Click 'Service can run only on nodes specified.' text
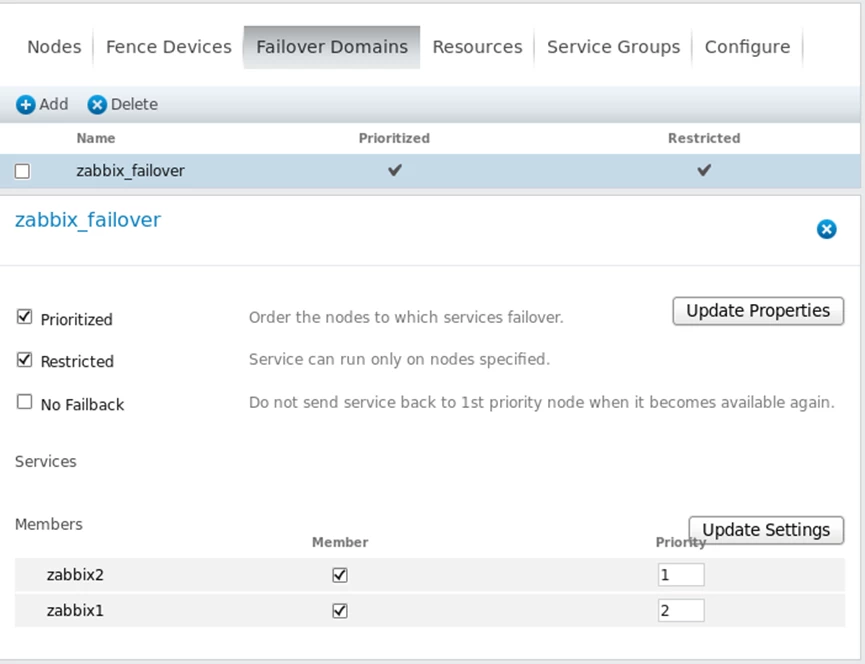The image size is (865, 664). (x=399, y=360)
